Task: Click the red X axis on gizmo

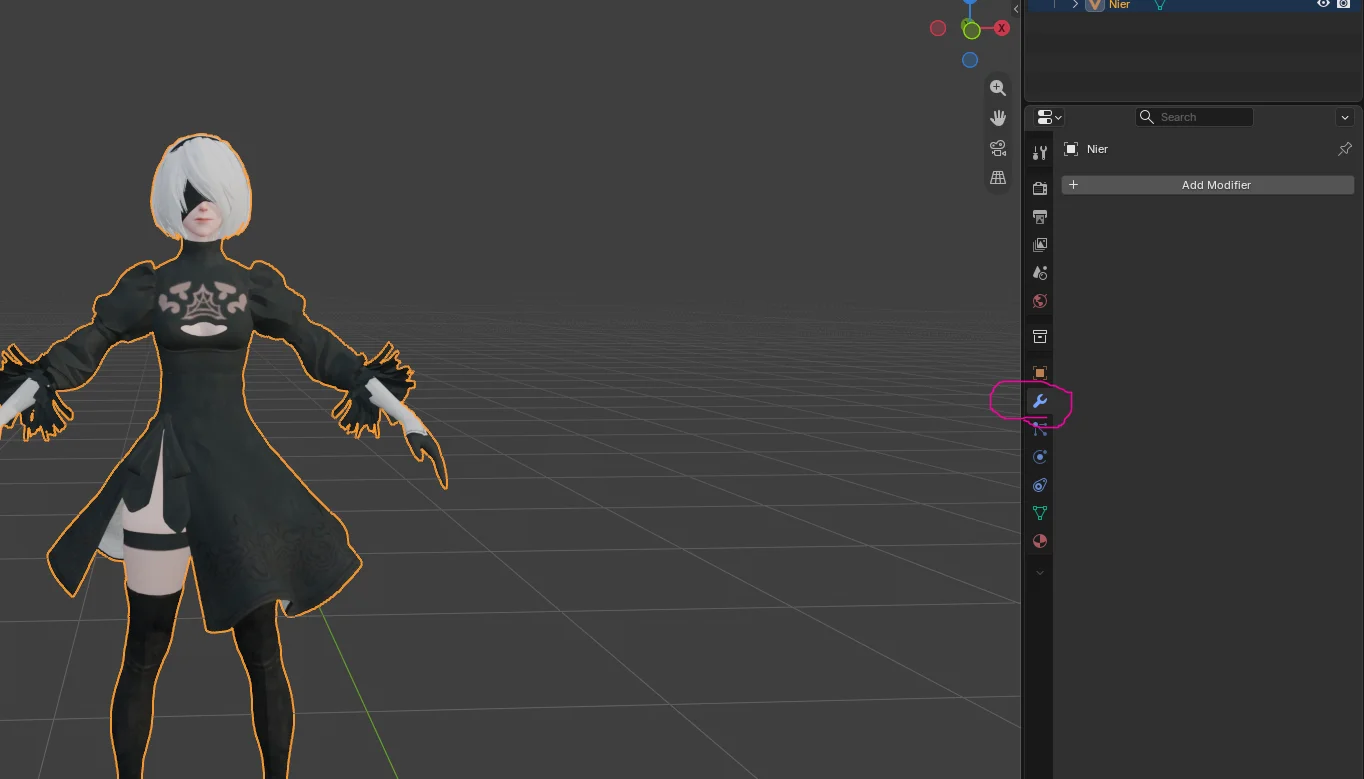Action: (x=1001, y=28)
